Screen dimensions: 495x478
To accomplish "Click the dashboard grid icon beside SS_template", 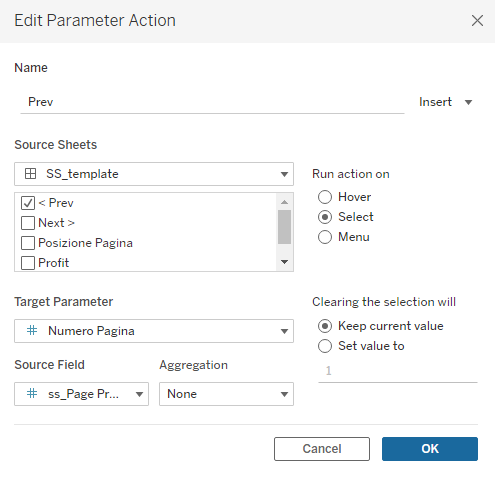I will 31,174.
